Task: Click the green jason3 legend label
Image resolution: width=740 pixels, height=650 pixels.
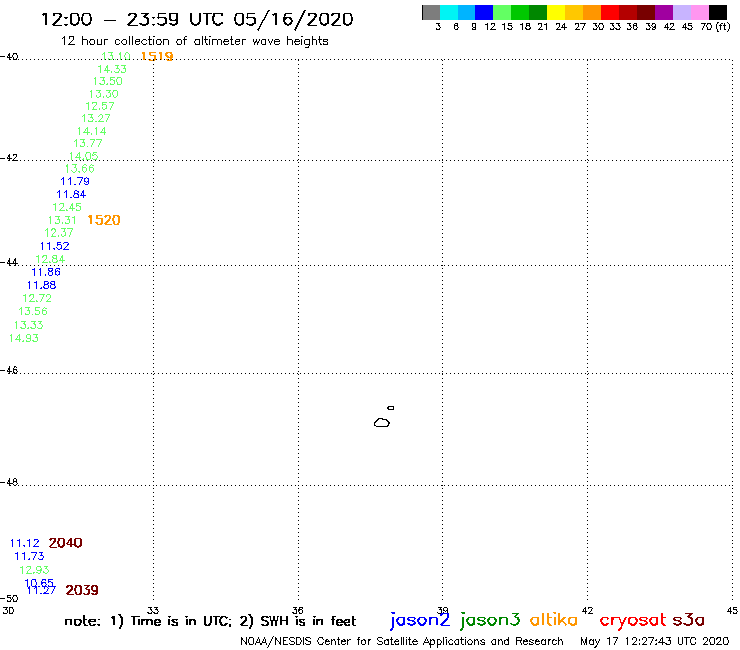Action: click(490, 620)
